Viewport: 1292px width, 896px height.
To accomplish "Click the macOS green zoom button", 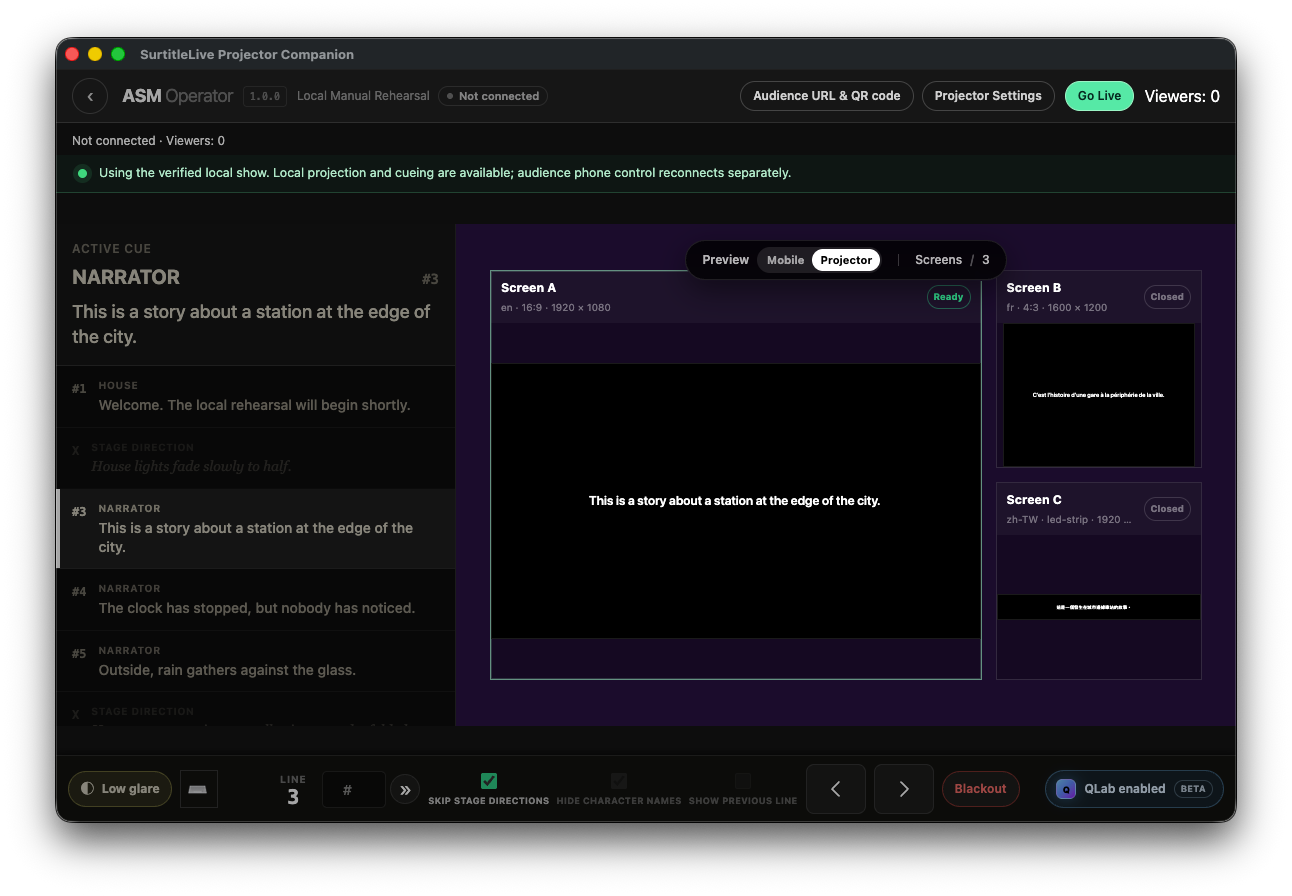I will coord(118,54).
